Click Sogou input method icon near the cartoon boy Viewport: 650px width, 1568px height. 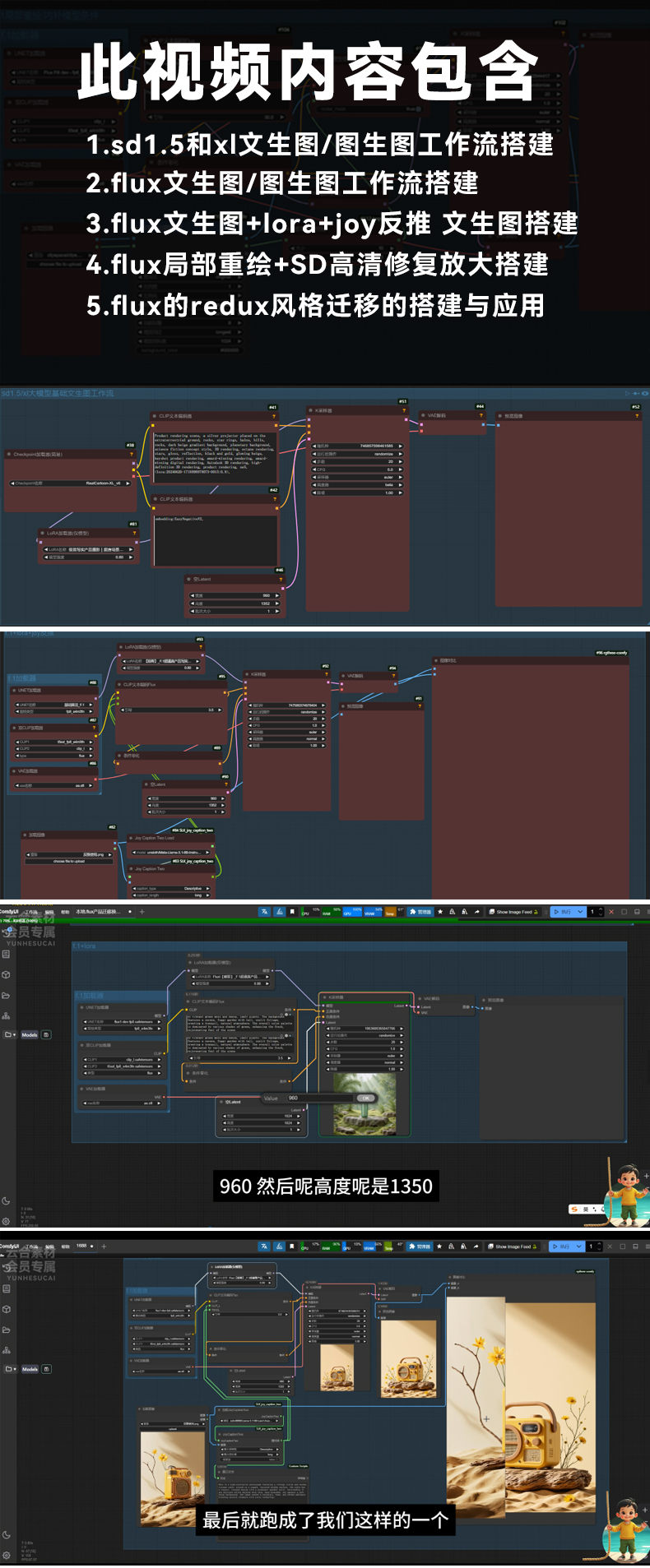pos(574,1209)
